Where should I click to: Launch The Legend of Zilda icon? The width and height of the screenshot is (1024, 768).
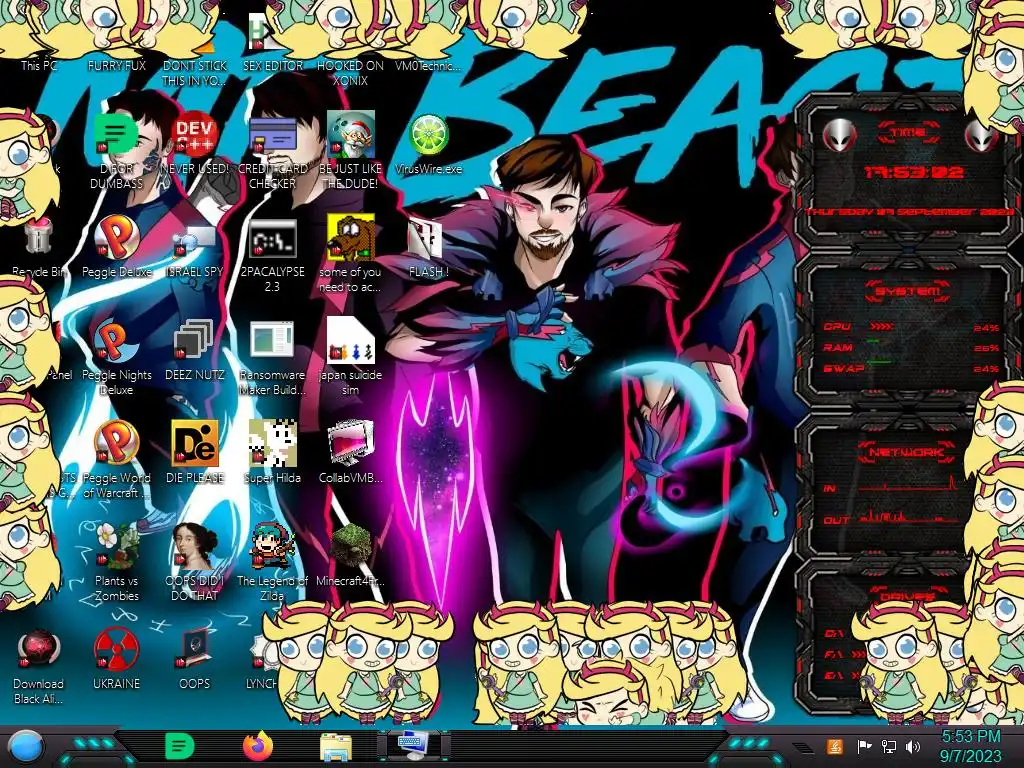tap(272, 546)
